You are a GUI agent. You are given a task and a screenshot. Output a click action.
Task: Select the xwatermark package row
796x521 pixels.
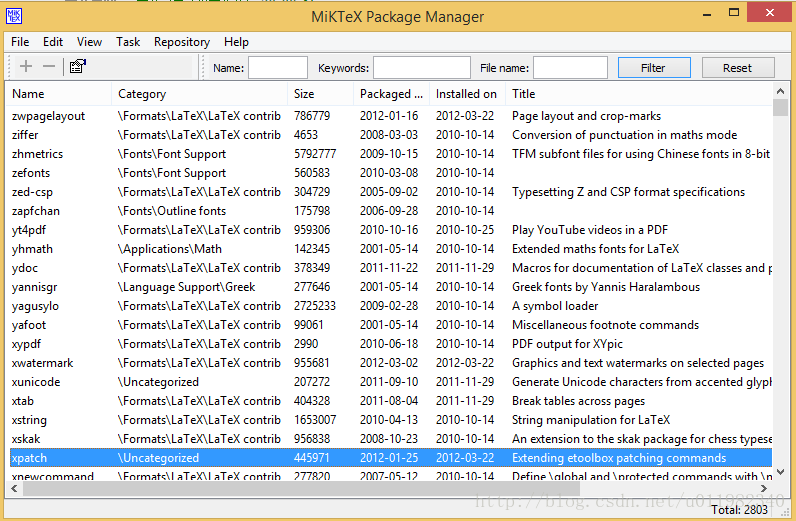pos(391,363)
